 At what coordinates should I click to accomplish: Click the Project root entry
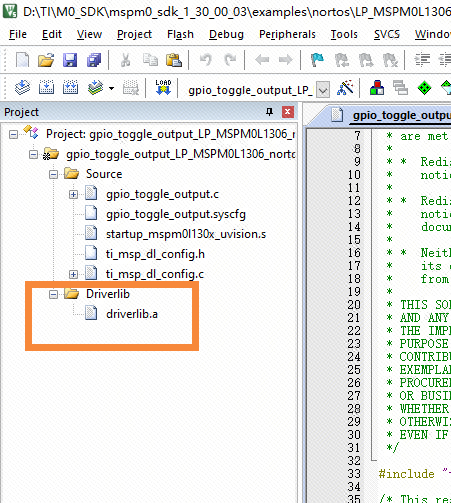pos(170,134)
